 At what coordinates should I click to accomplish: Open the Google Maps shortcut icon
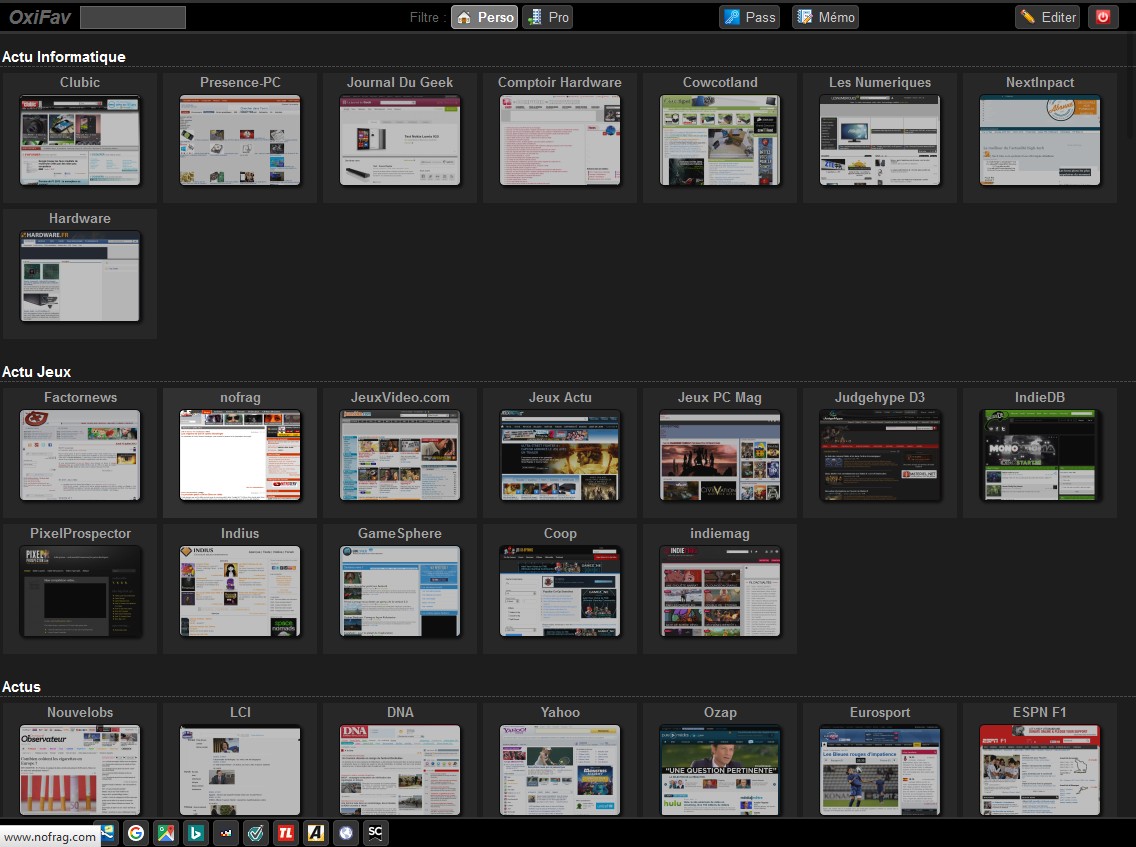pos(166,833)
